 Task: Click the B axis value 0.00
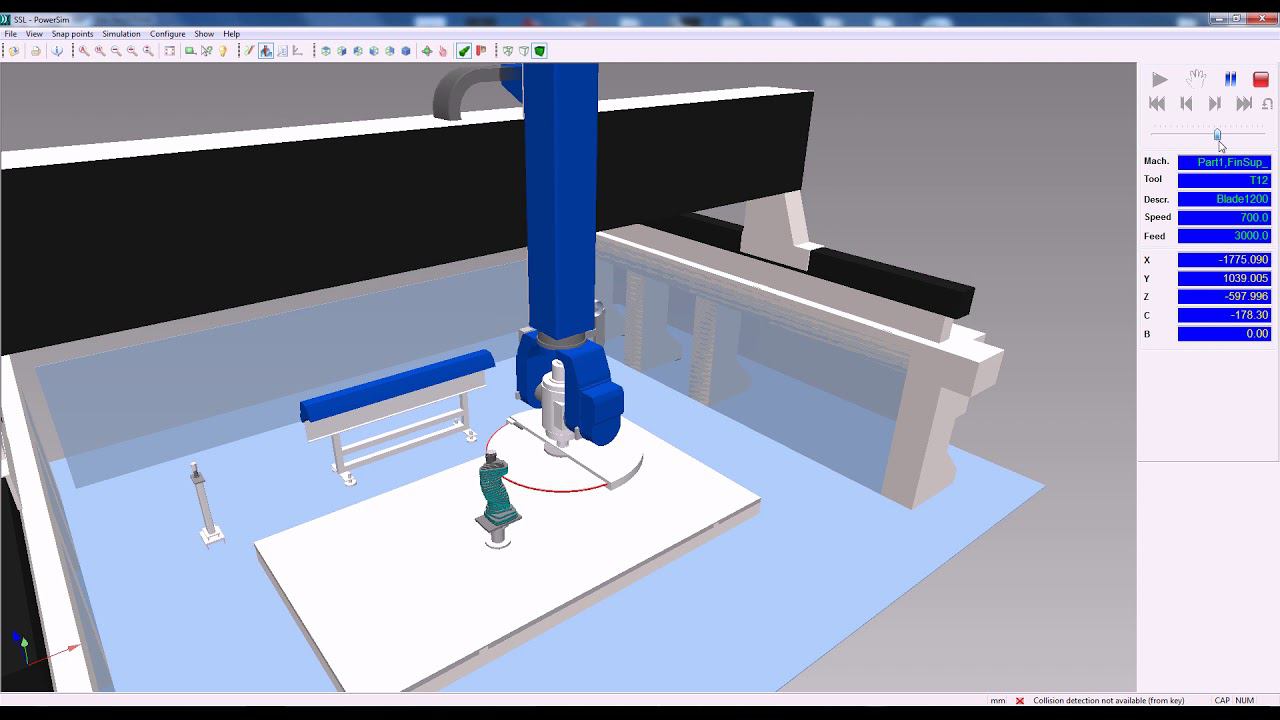pos(1224,334)
